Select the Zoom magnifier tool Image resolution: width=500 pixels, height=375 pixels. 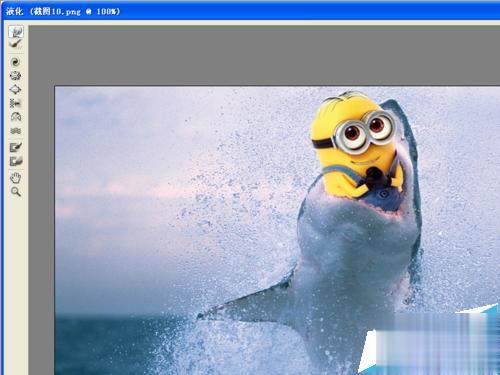(16, 192)
